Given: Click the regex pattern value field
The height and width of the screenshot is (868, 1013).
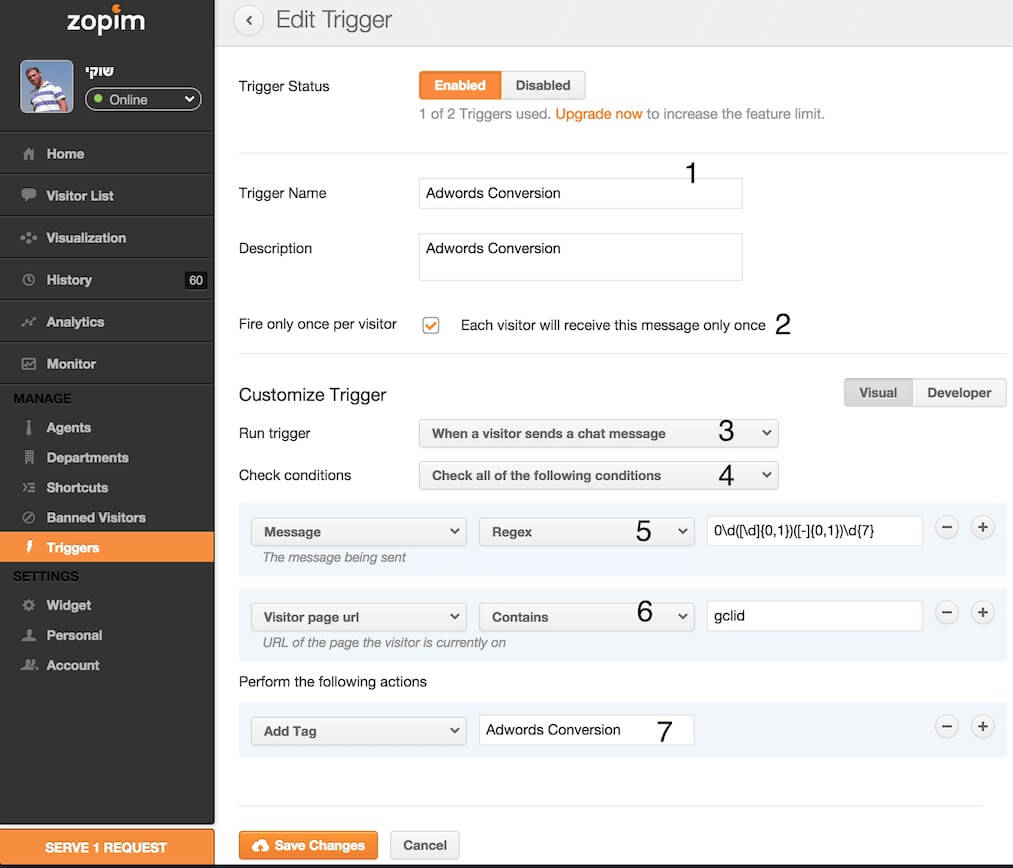Looking at the screenshot, I should [814, 531].
